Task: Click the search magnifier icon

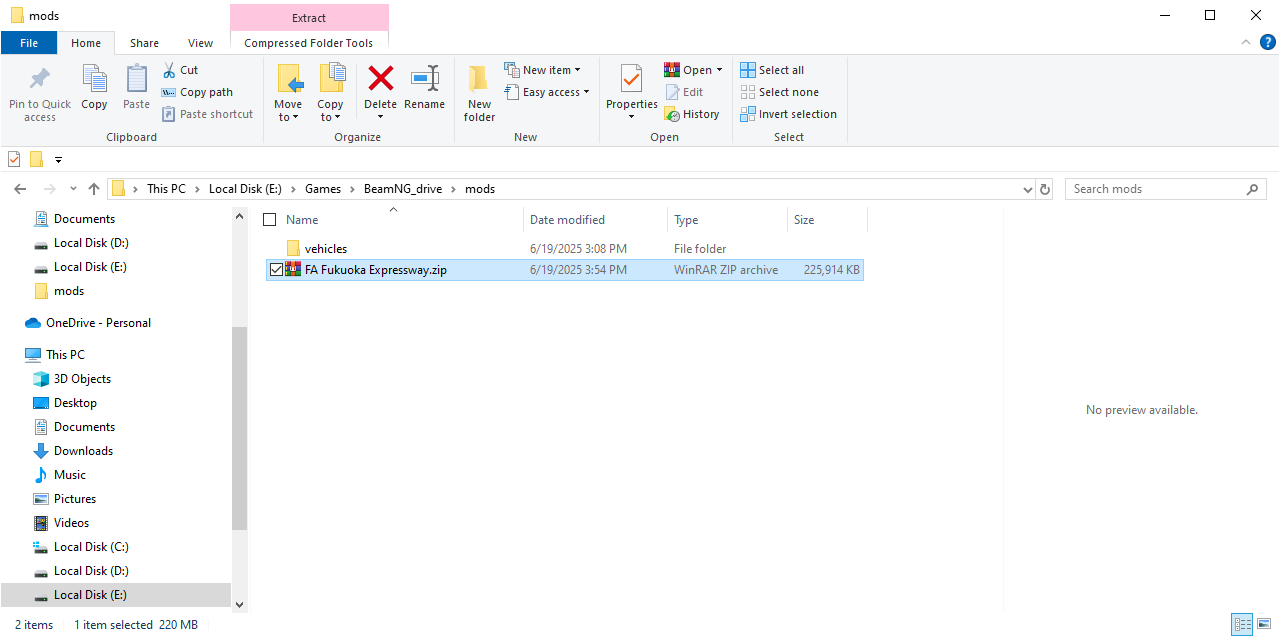Action: 1252,189
